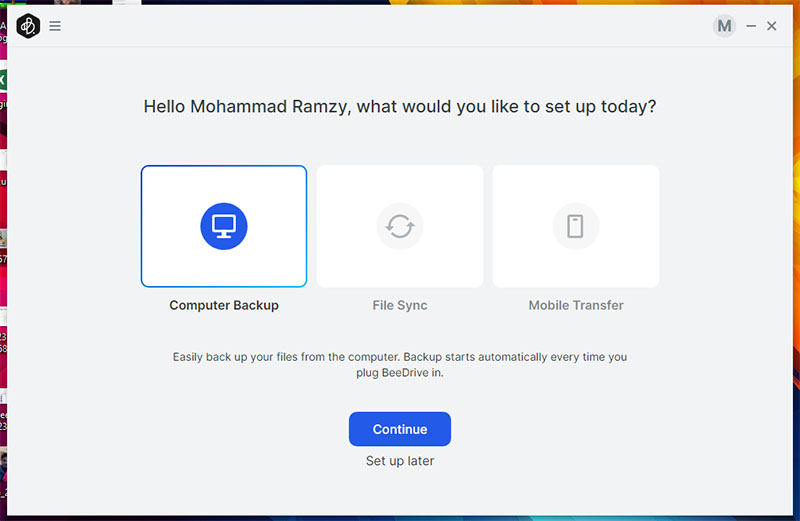
Task: Click the Set up later link
Action: pos(400,461)
